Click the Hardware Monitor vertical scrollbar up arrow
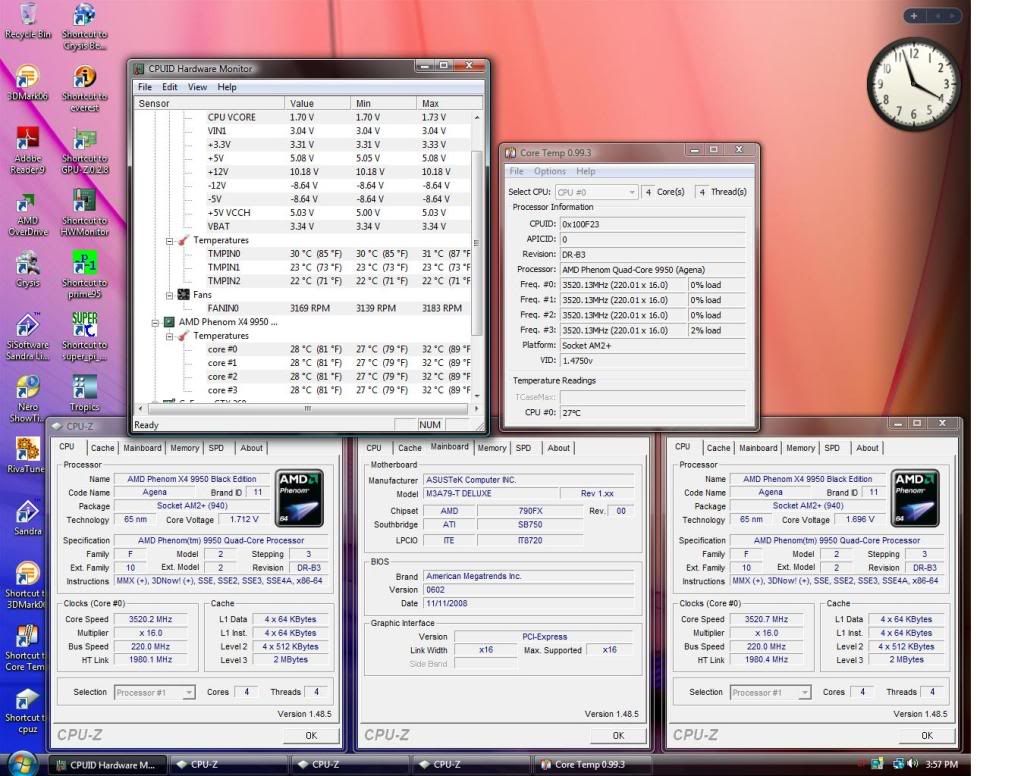 tap(477, 118)
